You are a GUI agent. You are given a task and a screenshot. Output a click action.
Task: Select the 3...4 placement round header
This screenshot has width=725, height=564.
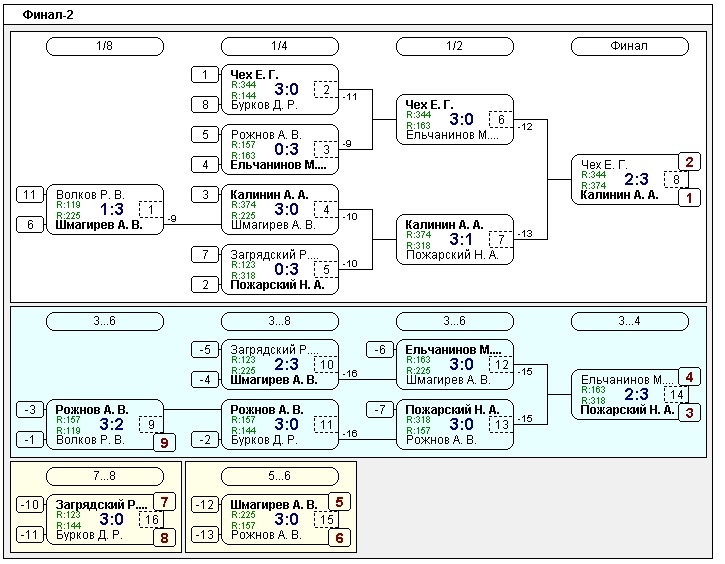(x=629, y=321)
